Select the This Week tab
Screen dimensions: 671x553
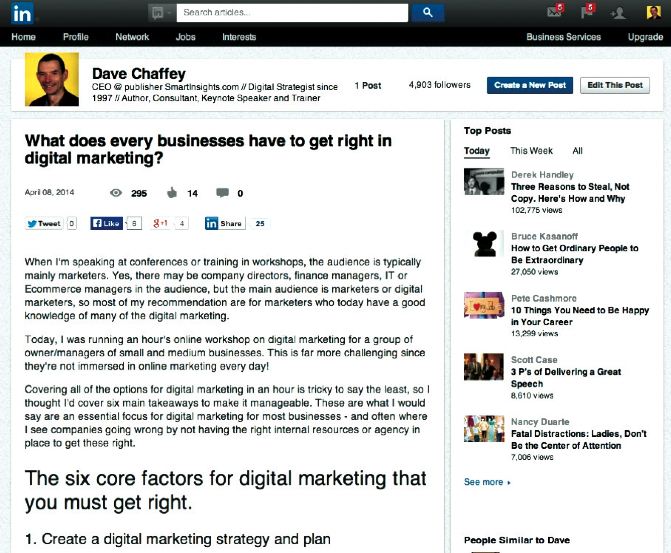531,151
